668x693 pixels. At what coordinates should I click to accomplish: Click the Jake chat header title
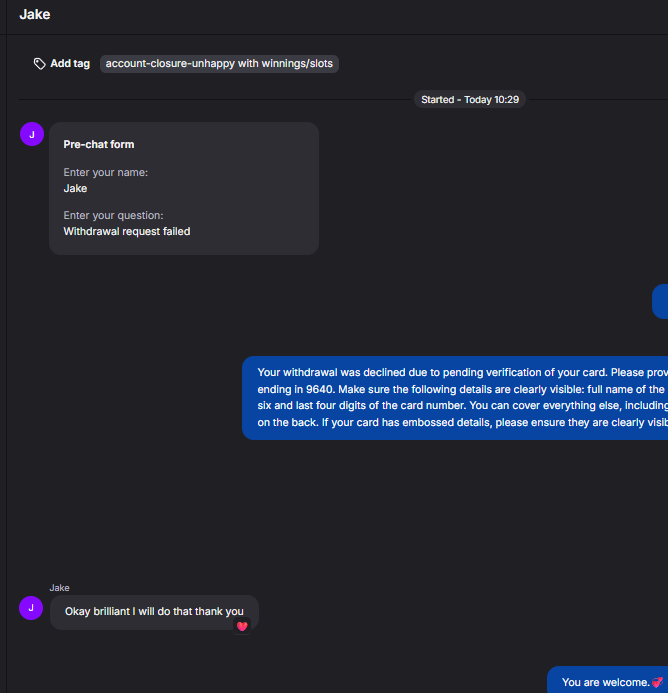[x=35, y=15]
